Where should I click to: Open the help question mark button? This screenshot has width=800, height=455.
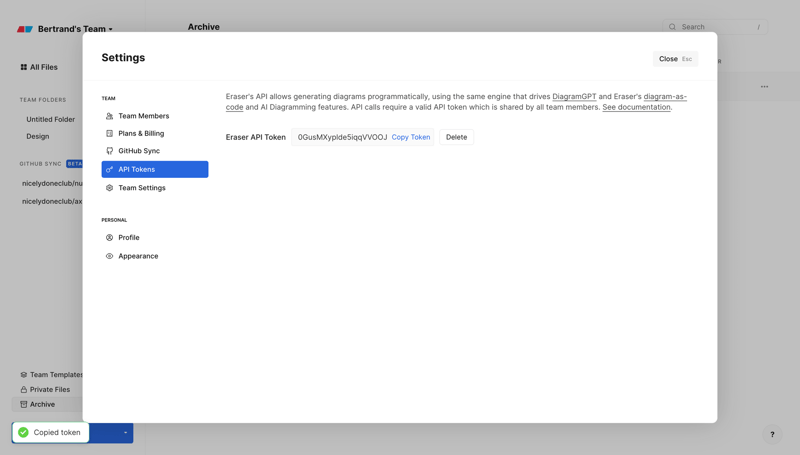click(772, 434)
